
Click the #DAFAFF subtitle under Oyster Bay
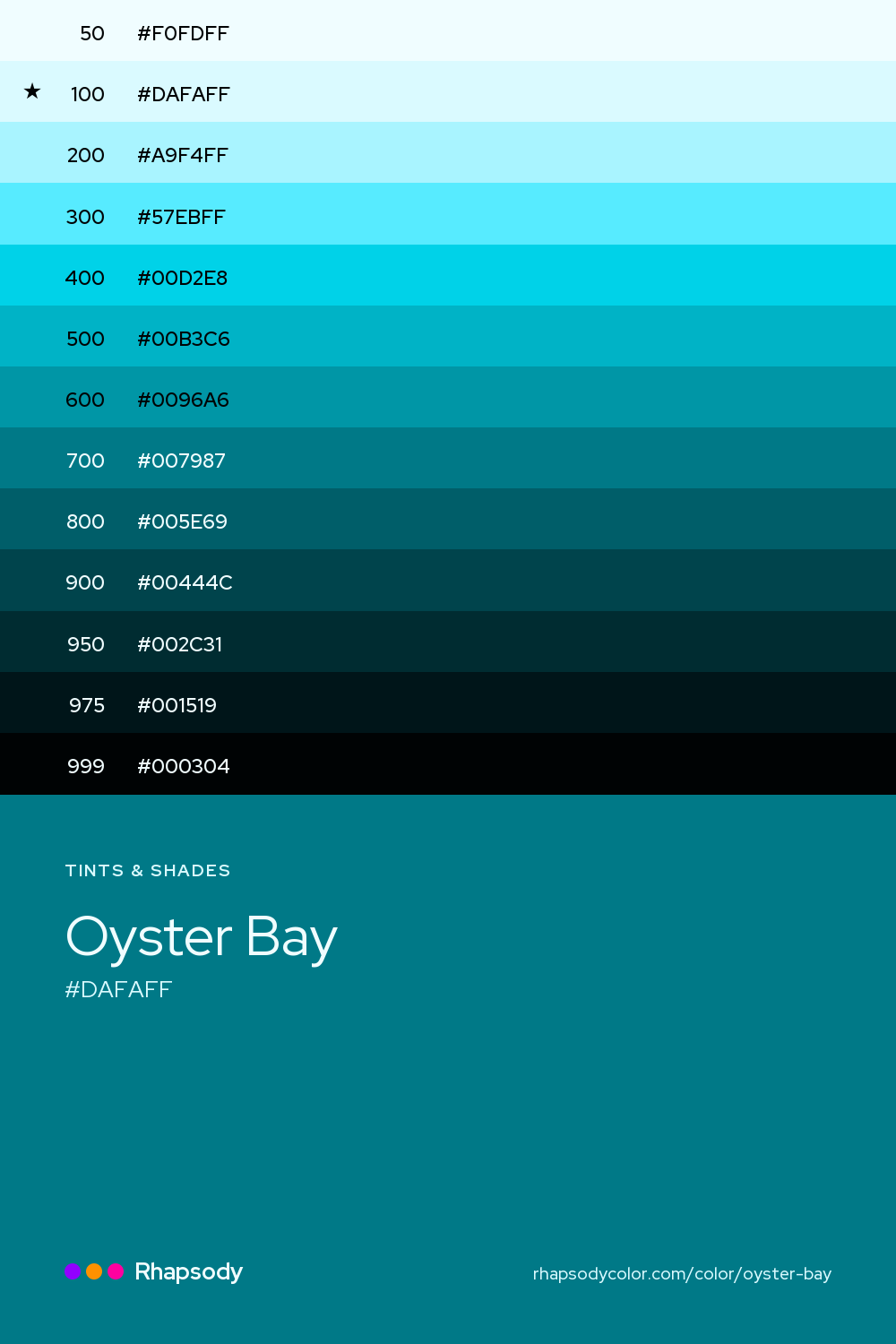coord(118,989)
